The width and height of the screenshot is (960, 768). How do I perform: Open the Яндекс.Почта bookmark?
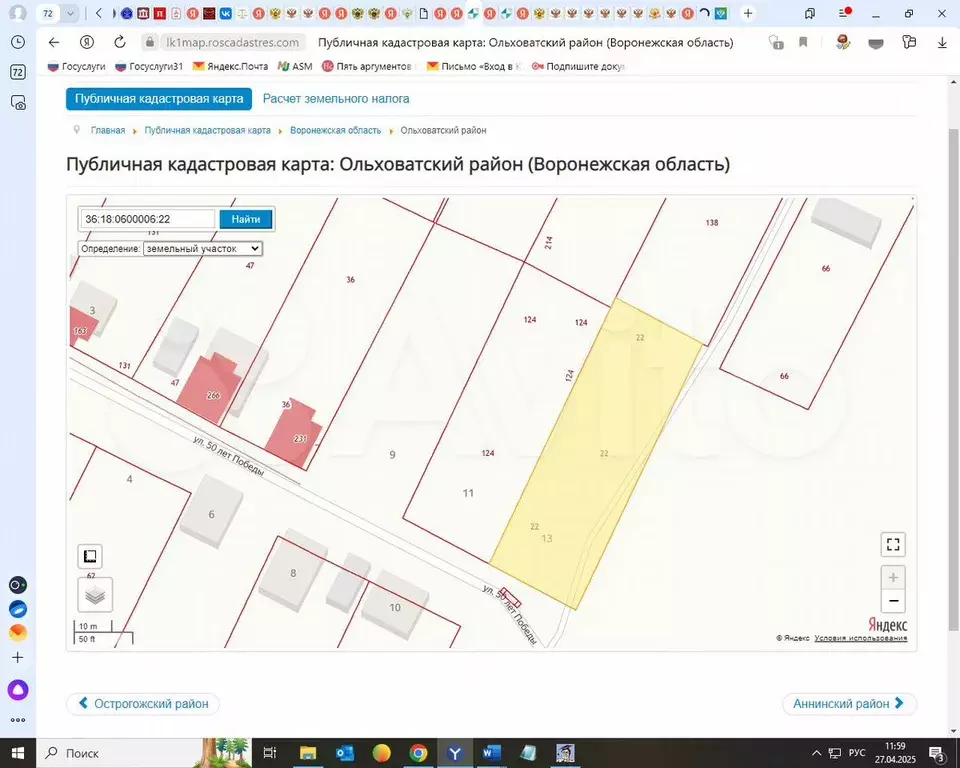coord(230,66)
